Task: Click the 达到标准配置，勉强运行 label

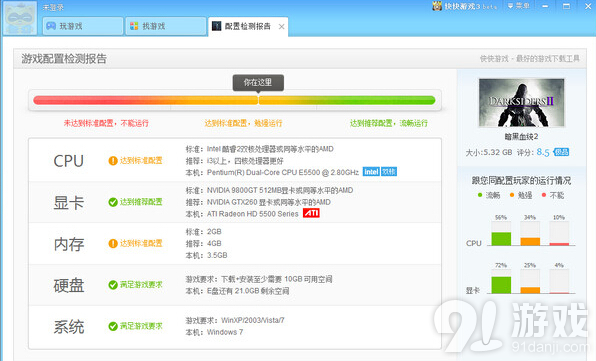Action: 243,123
